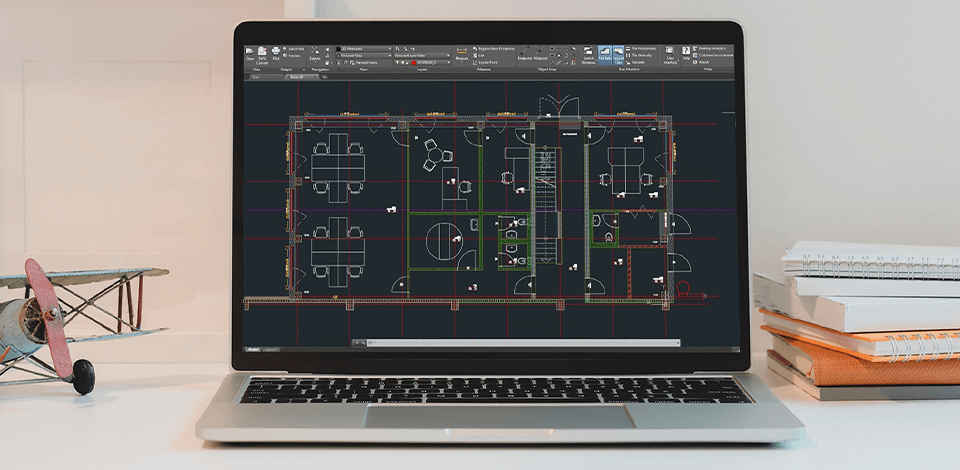960x470 pixels.
Task: Expand command line history arrow
Action: 678,343
